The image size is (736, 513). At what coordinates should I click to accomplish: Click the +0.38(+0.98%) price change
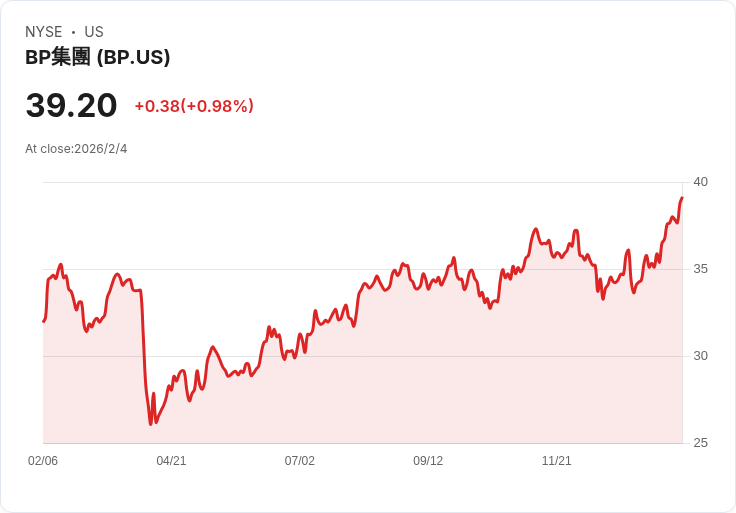pos(194,106)
